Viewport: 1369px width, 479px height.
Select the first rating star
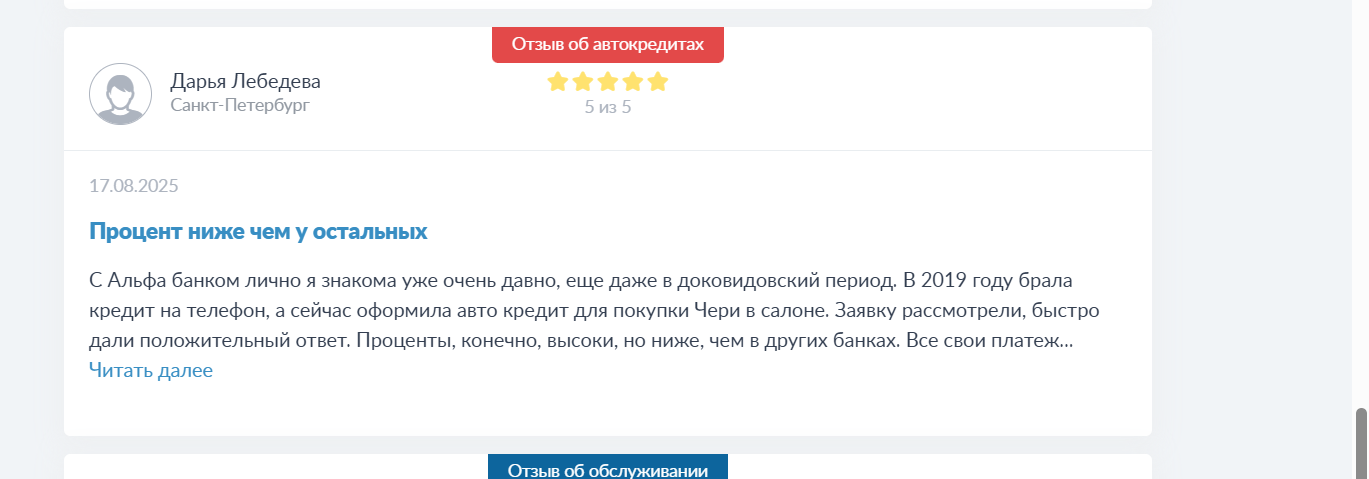pyautogui.click(x=558, y=82)
